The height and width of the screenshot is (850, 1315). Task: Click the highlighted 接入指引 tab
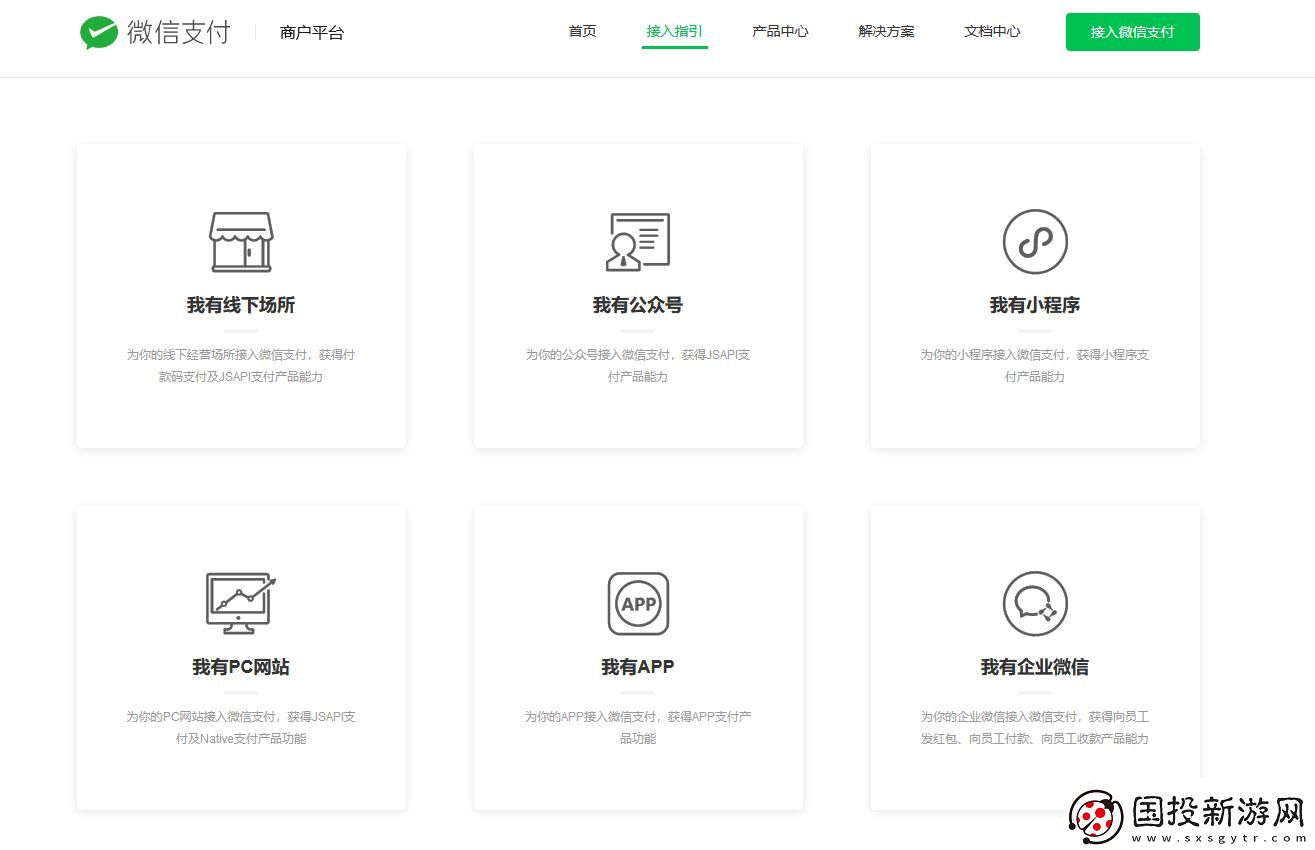tap(675, 31)
